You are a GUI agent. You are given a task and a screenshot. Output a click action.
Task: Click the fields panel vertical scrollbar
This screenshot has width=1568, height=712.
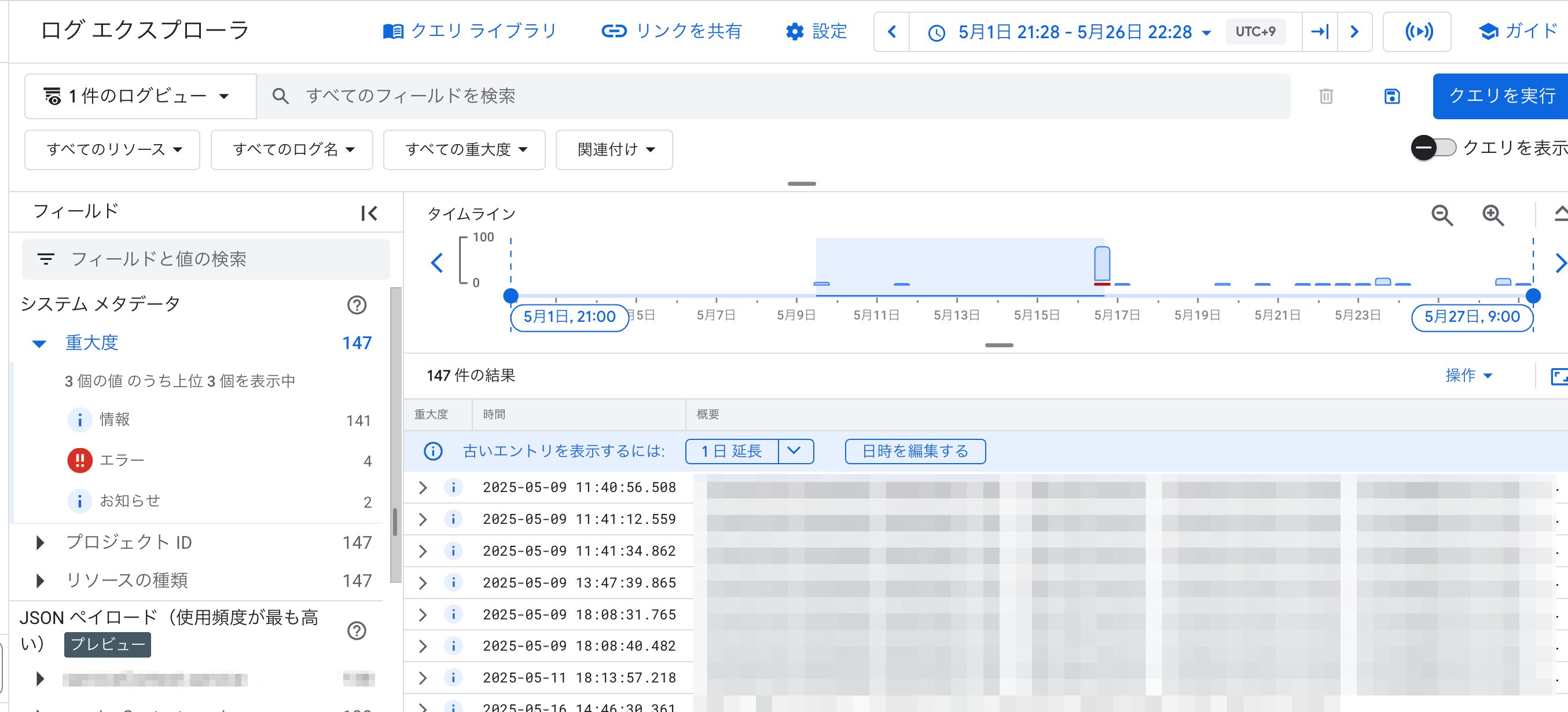(395, 435)
